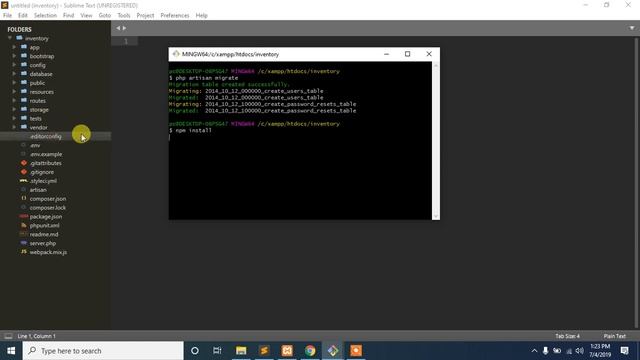
Task: Open the .env file
Action: 35,145
